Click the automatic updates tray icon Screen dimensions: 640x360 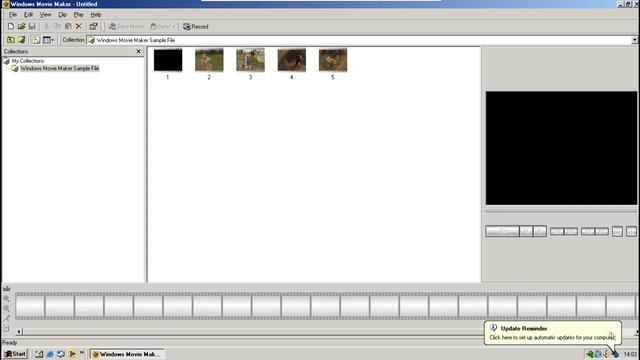[x=615, y=354]
